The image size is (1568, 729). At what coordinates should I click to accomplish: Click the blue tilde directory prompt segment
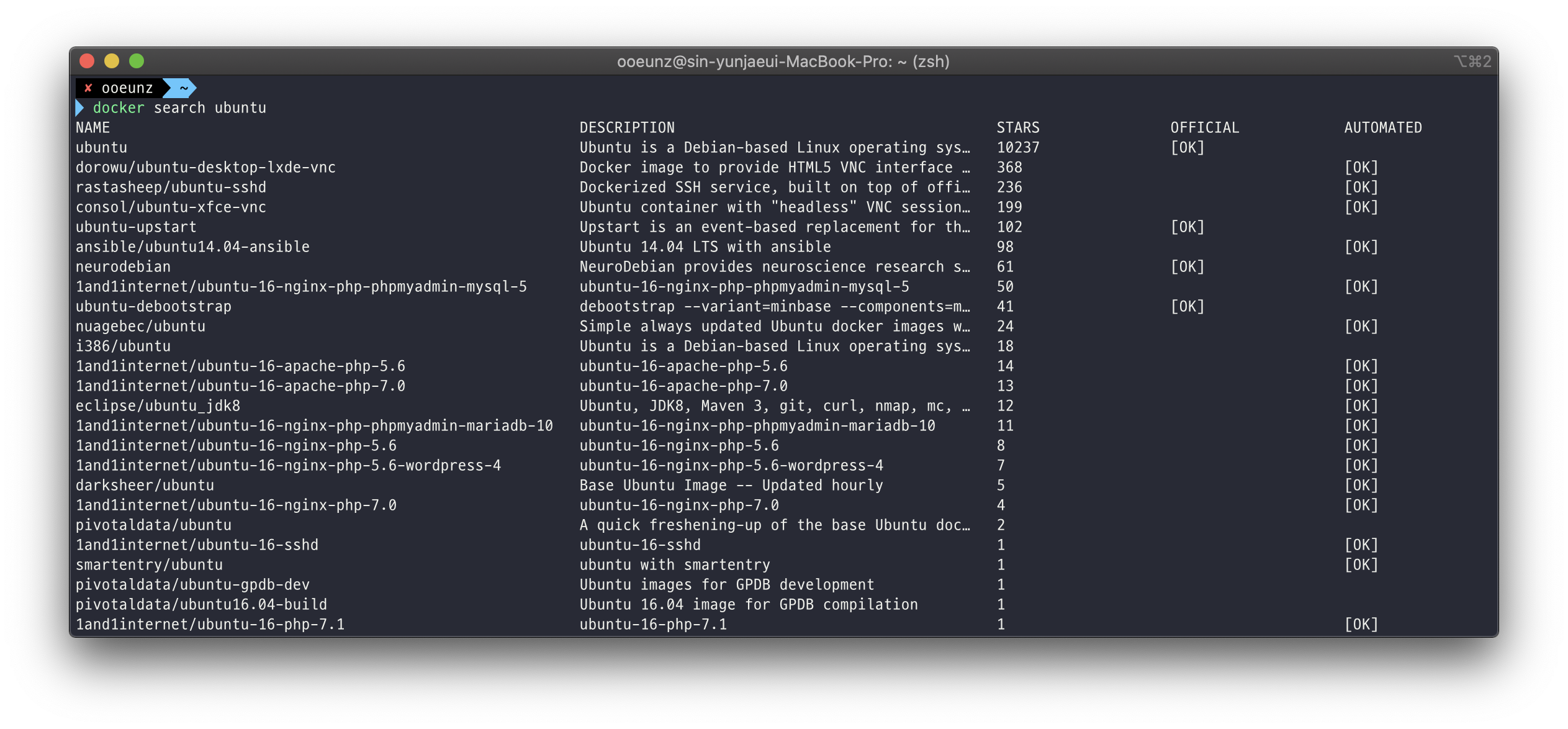pos(183,88)
